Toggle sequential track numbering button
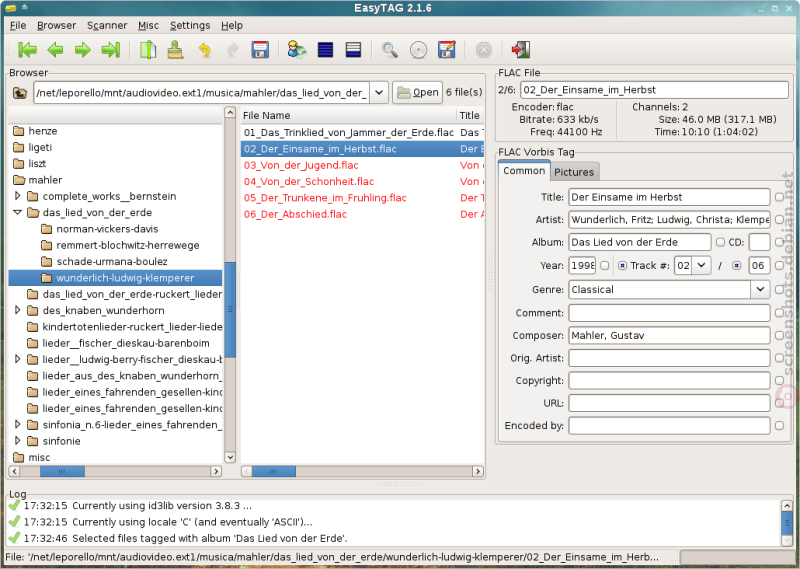800x569 pixels. pos(622,265)
